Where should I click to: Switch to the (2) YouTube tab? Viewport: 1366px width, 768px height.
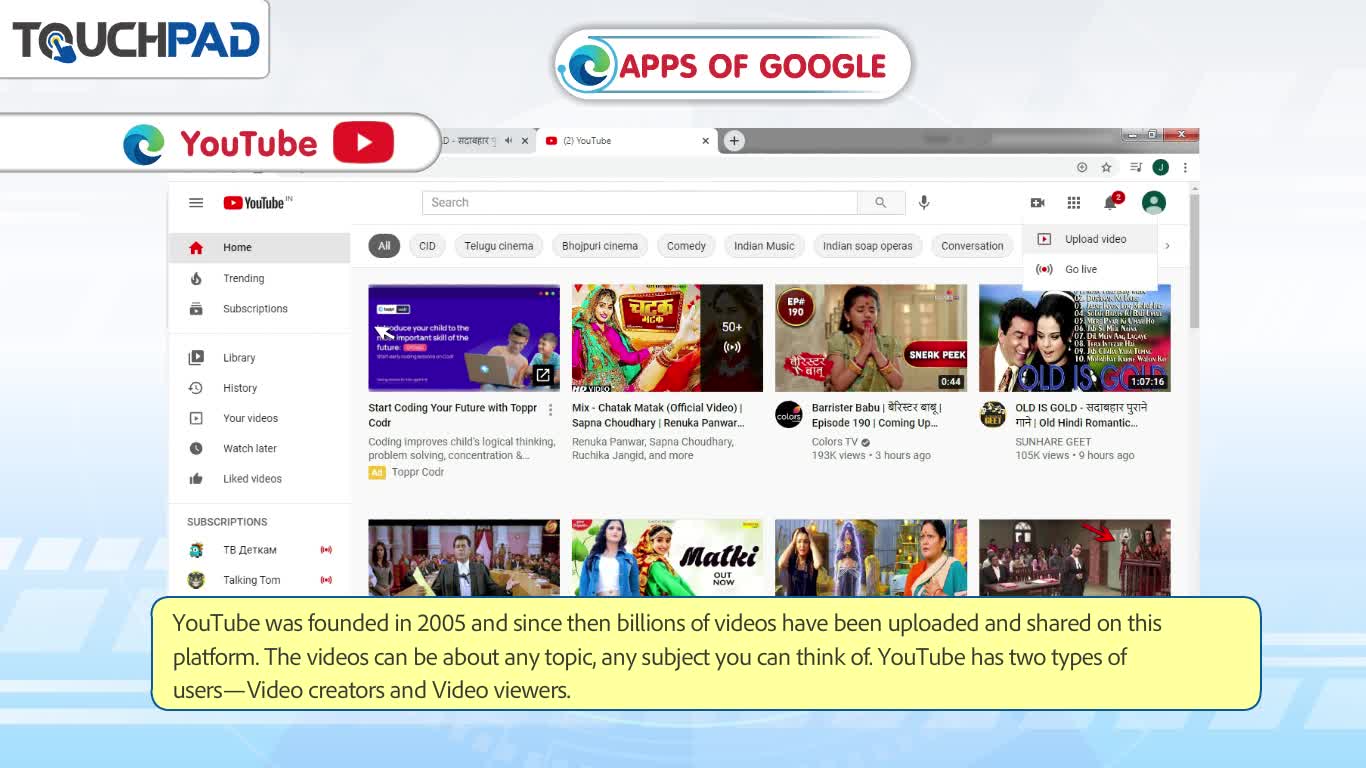tap(627, 141)
